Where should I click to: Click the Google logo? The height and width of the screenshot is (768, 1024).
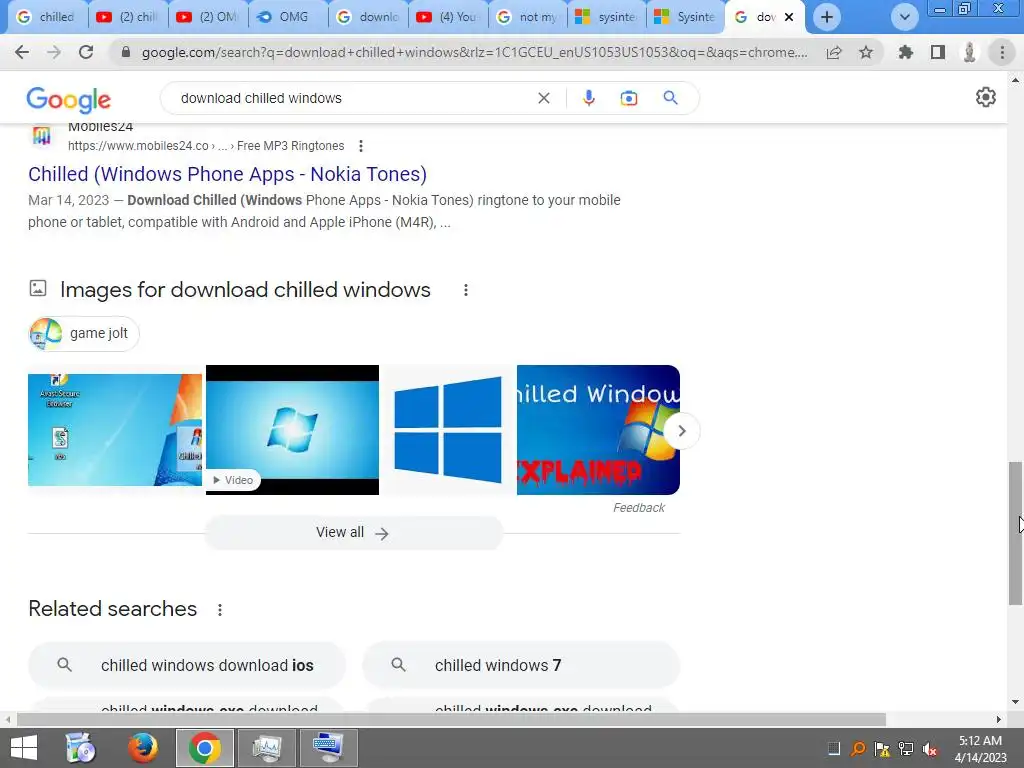pos(69,99)
